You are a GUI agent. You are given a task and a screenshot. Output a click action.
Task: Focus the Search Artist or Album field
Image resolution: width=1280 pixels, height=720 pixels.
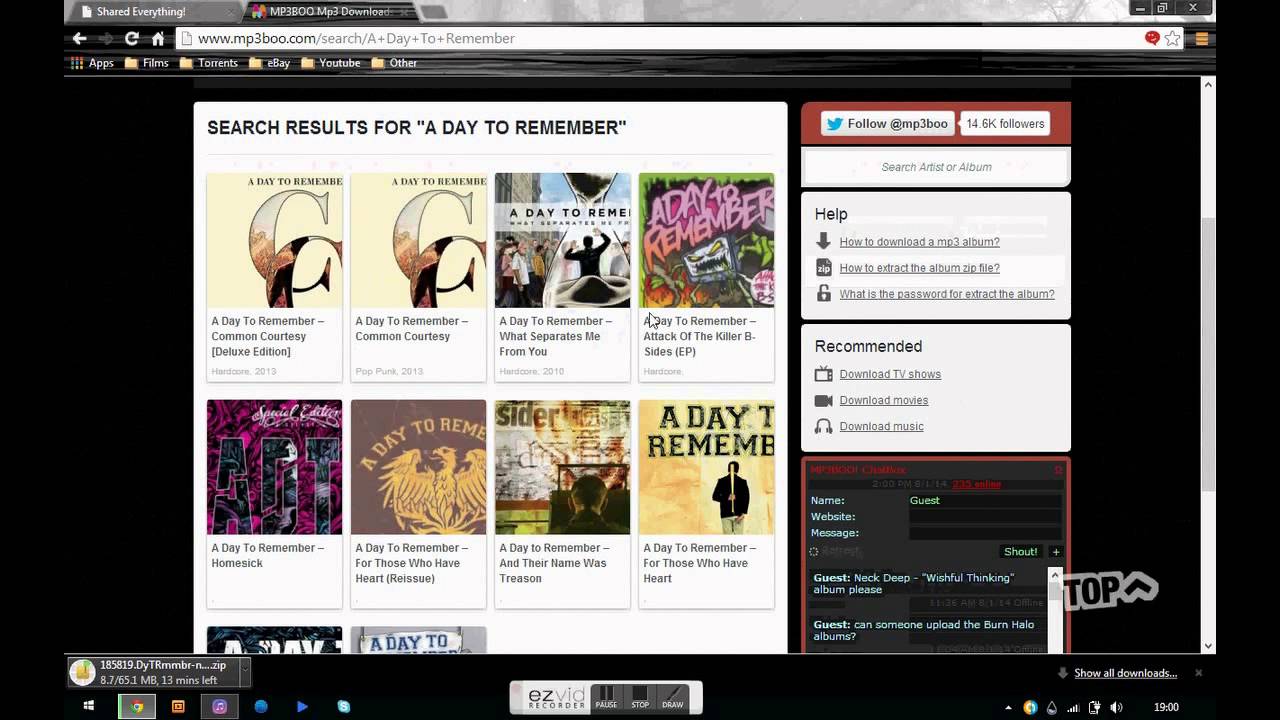(936, 167)
